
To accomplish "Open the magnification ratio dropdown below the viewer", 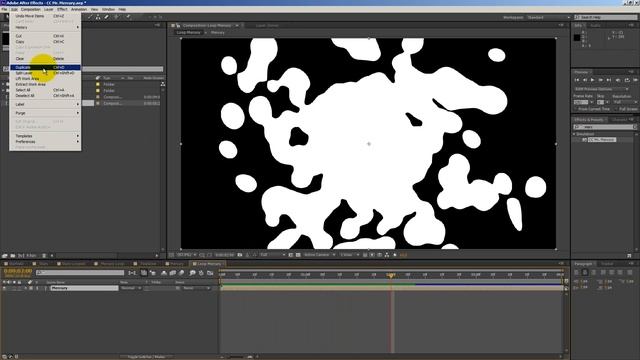I will click(x=186, y=255).
